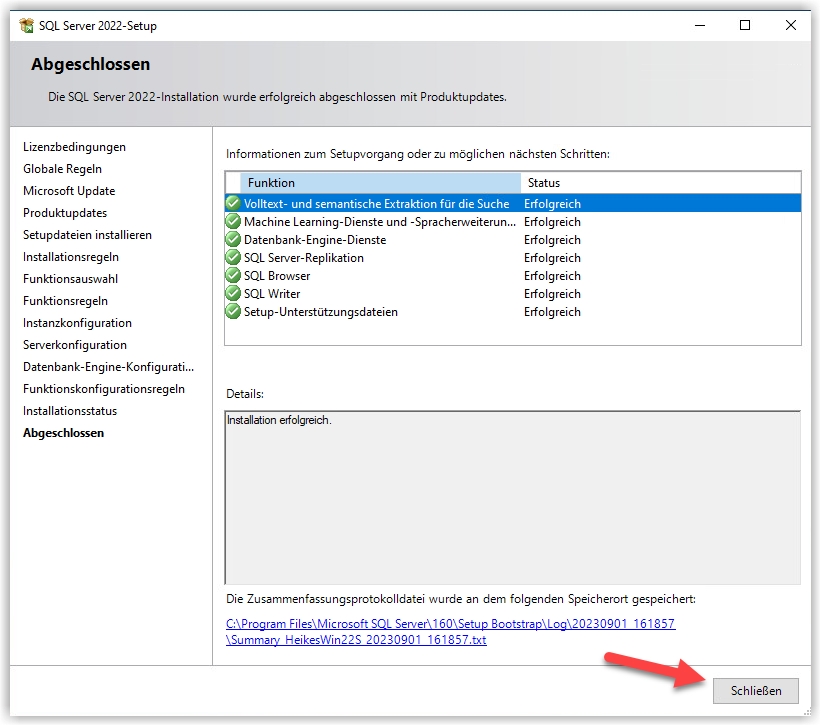Click green check icon for Machine Learning-Dienste row
The height and width of the screenshot is (726, 821).
click(233, 221)
